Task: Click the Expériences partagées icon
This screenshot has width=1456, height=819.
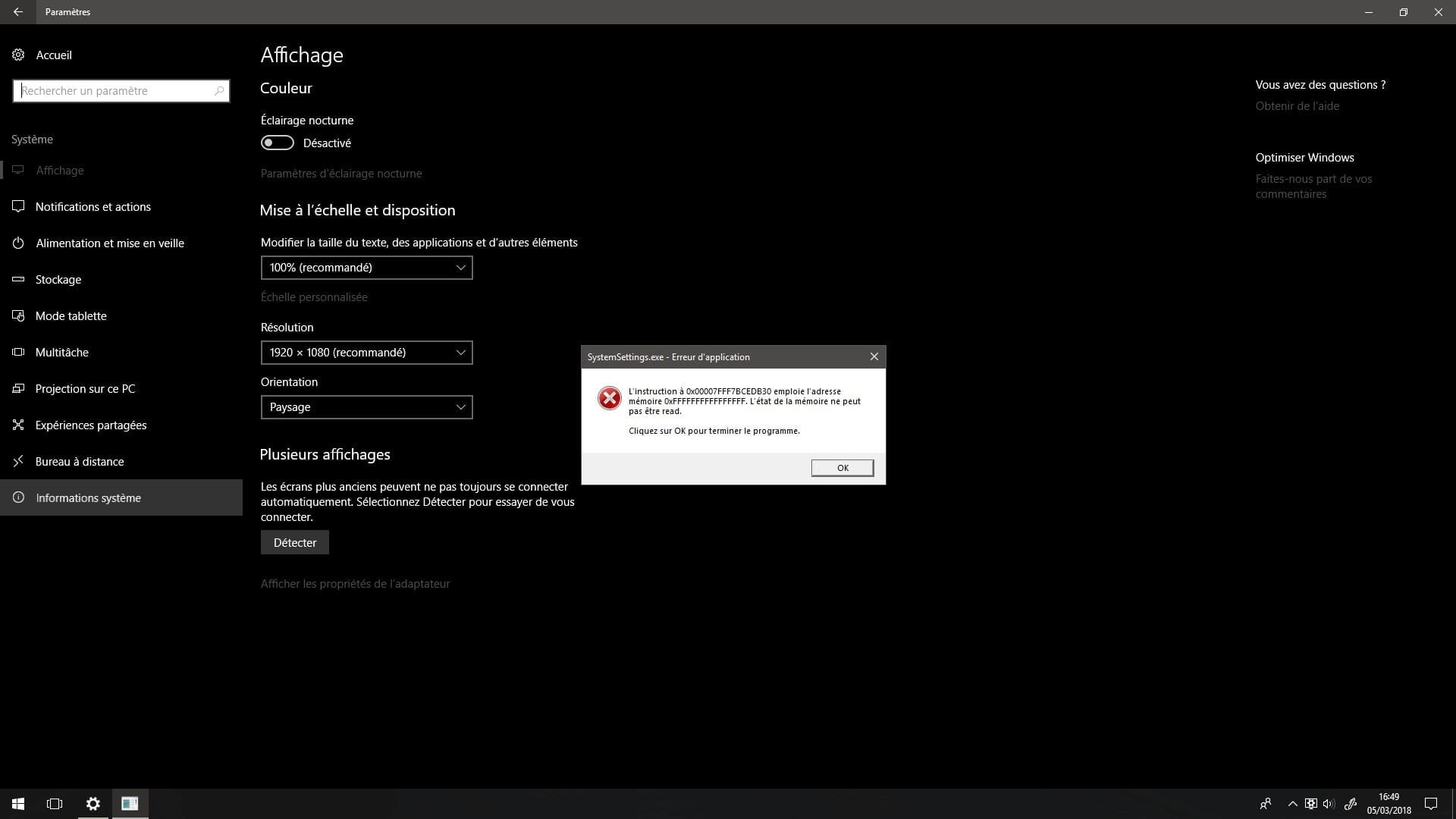Action: point(18,425)
